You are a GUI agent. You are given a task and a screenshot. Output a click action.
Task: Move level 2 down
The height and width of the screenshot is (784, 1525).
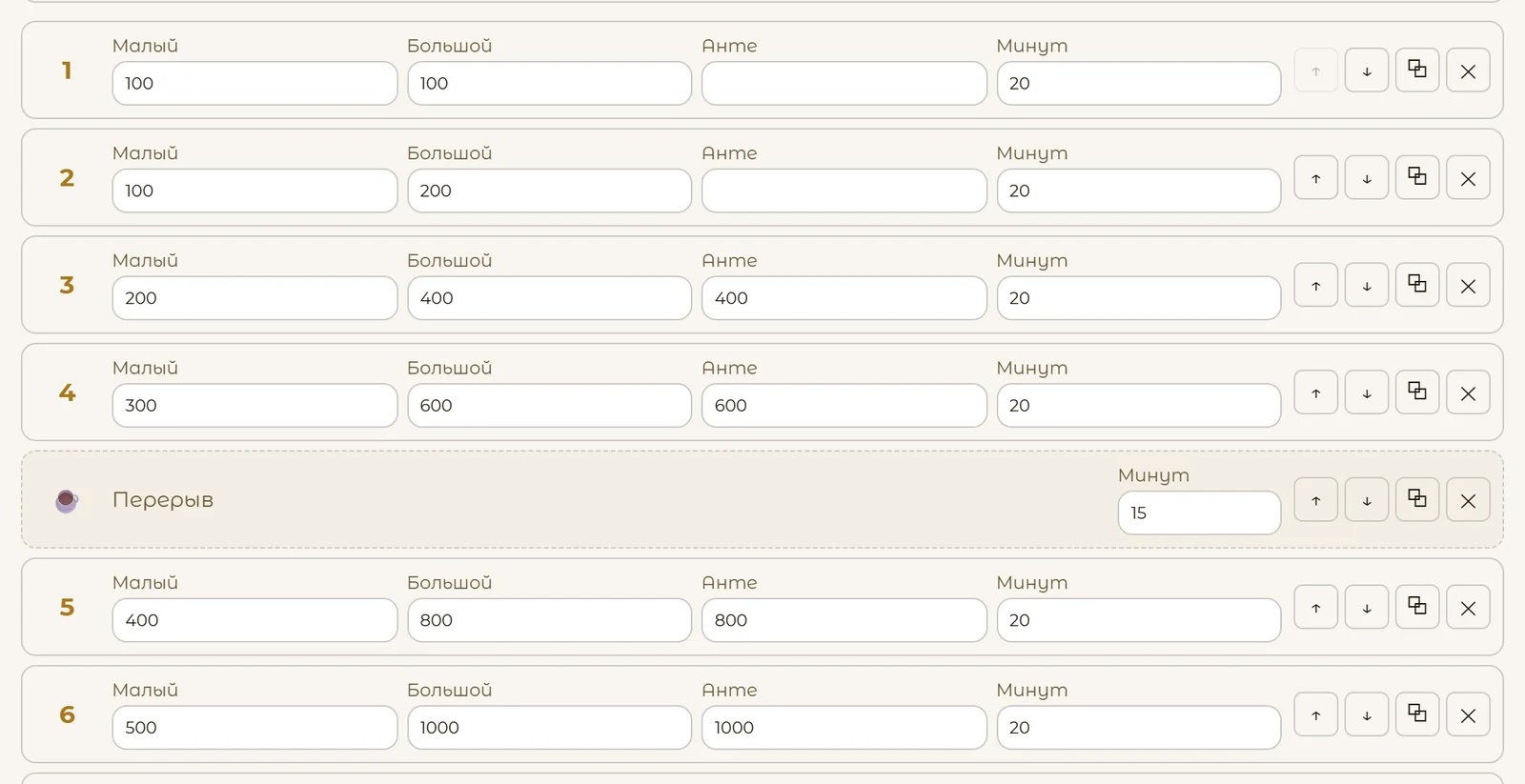pyautogui.click(x=1367, y=178)
